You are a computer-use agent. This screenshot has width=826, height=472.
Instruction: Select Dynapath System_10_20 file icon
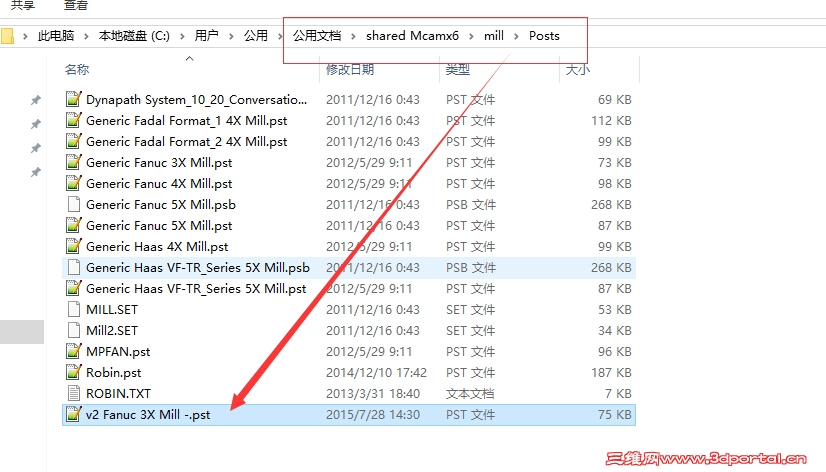click(74, 99)
